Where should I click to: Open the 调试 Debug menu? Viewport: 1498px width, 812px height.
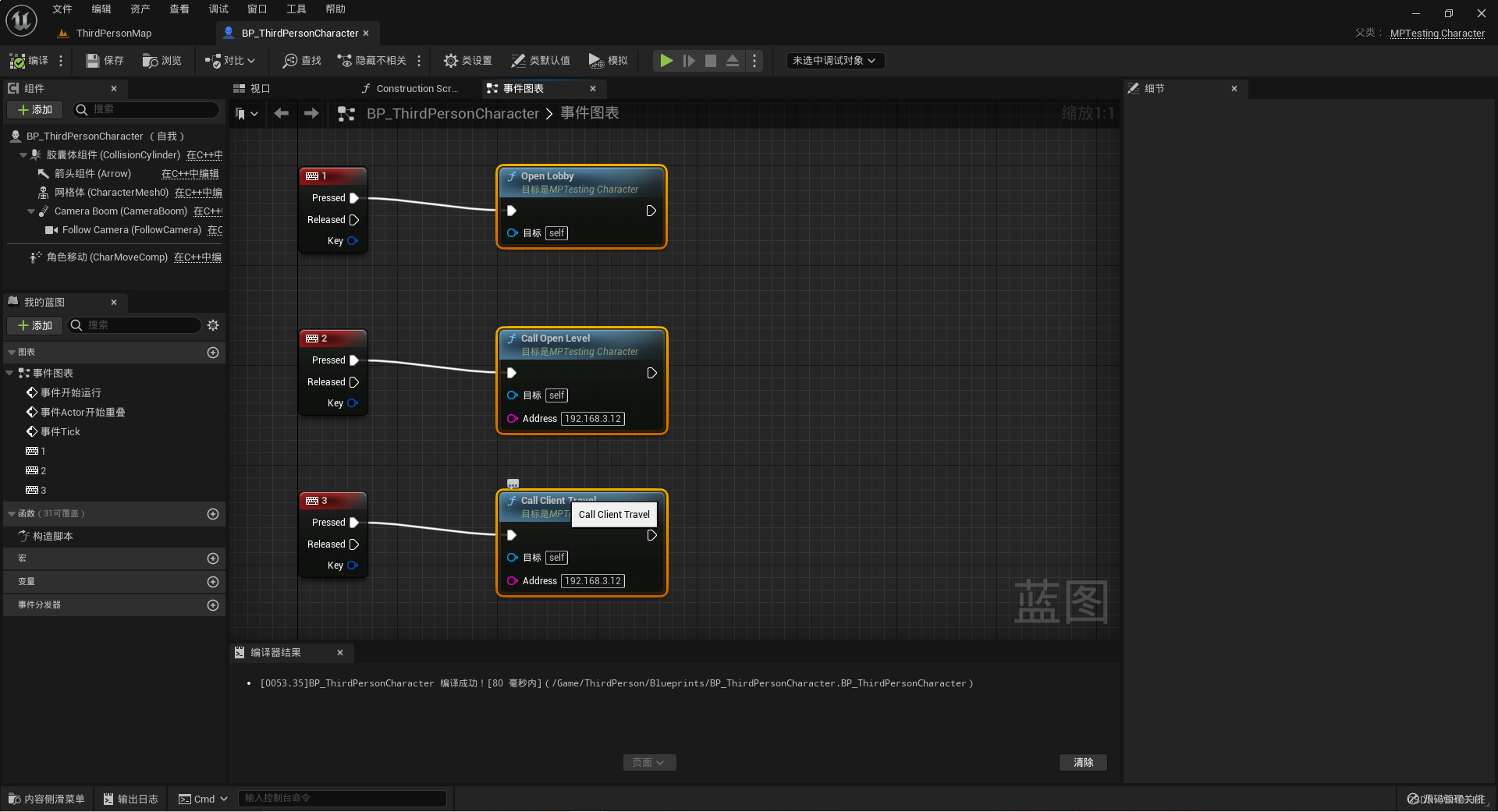[x=218, y=9]
